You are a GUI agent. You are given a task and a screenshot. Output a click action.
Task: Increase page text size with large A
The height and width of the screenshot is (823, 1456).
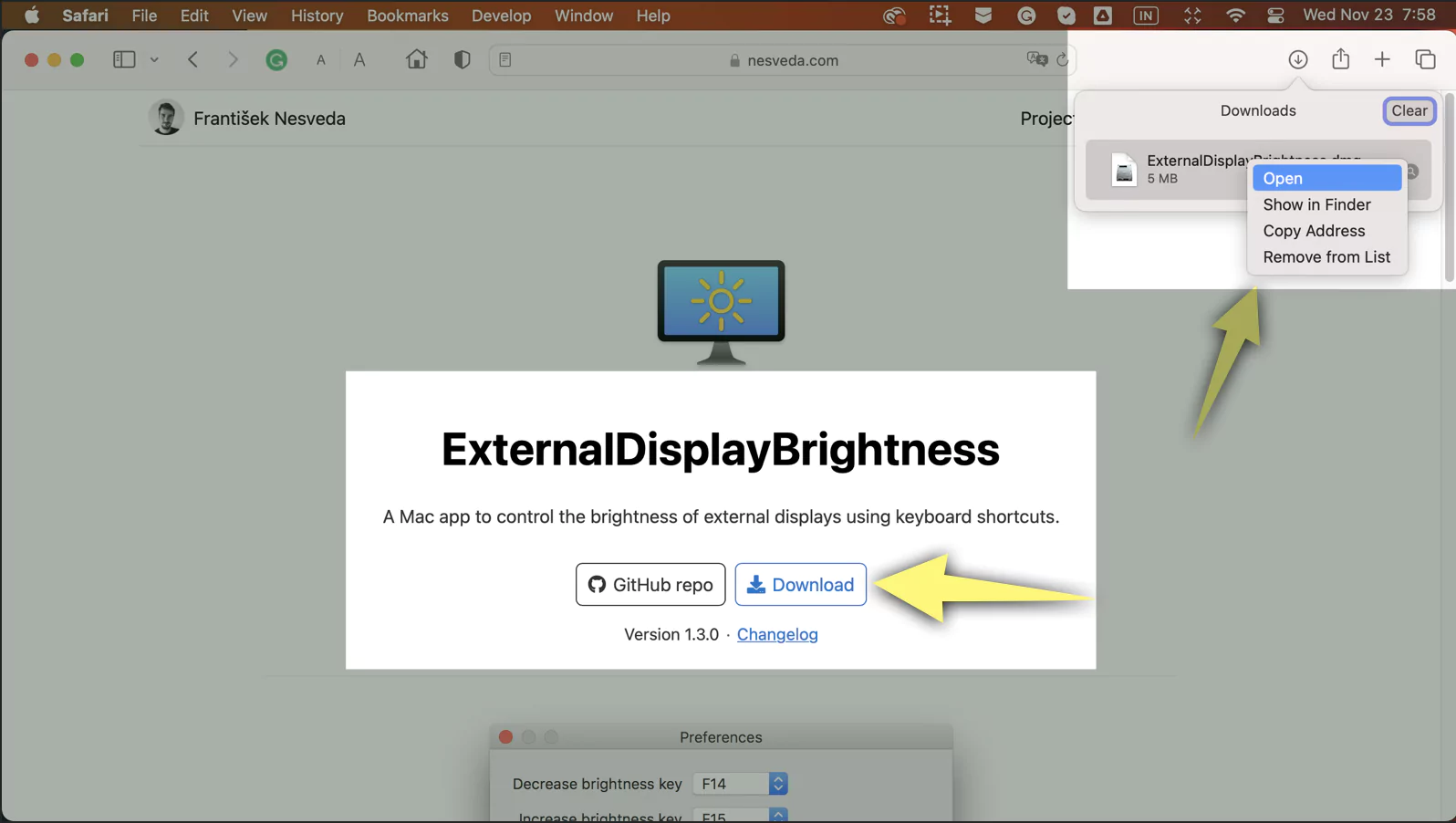359,60
